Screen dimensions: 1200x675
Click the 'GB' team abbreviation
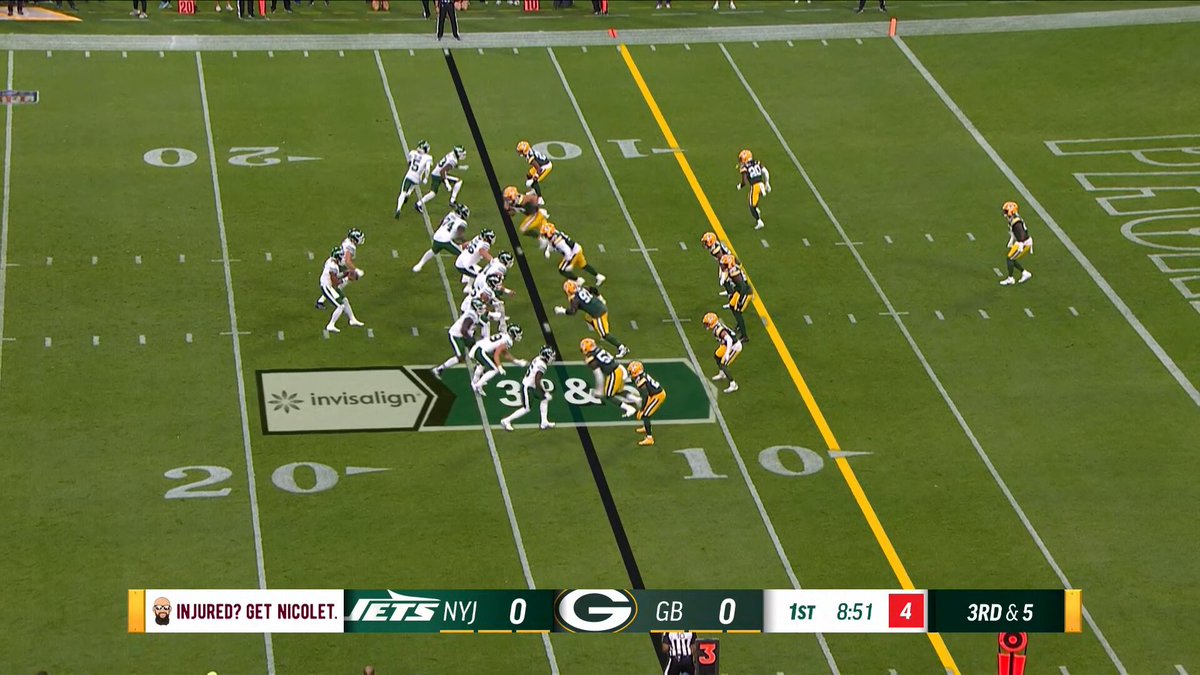click(670, 611)
